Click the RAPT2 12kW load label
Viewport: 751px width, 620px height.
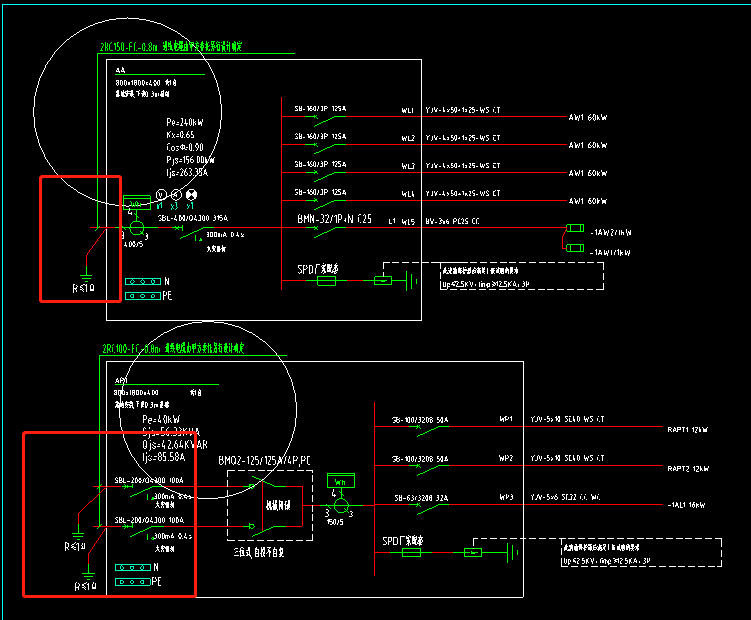pyautogui.click(x=688, y=469)
